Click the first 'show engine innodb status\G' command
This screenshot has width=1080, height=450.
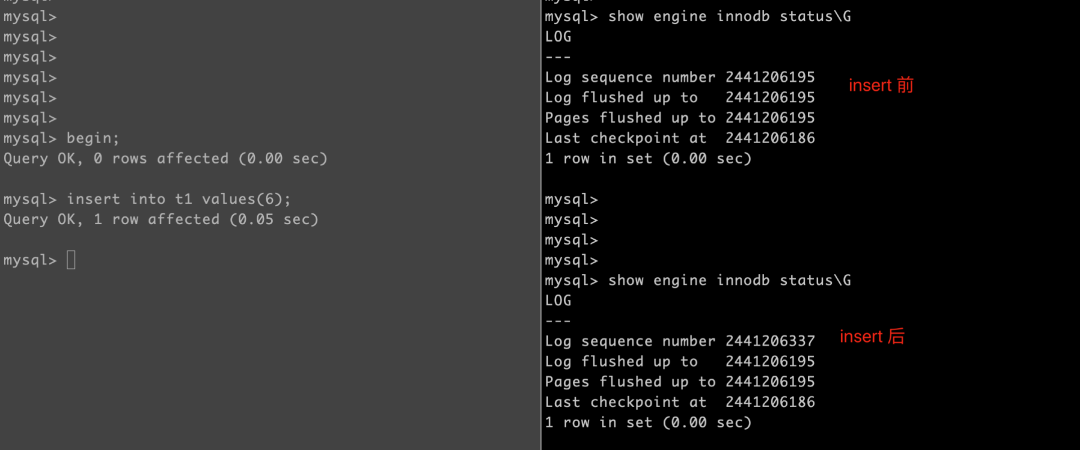click(698, 17)
